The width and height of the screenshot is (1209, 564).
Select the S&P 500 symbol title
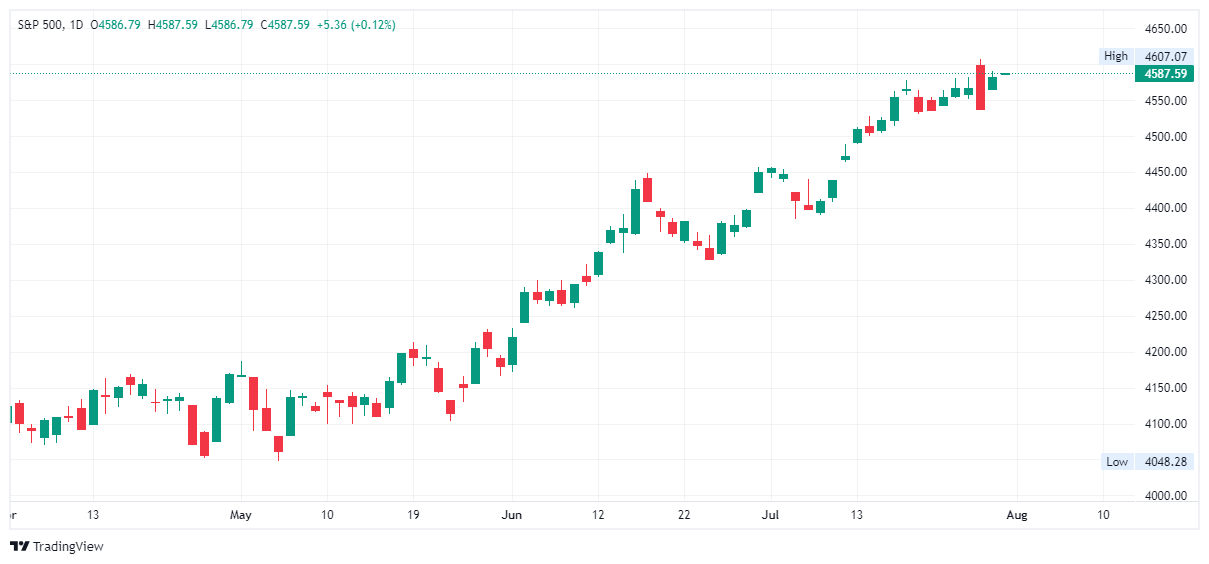coord(42,25)
